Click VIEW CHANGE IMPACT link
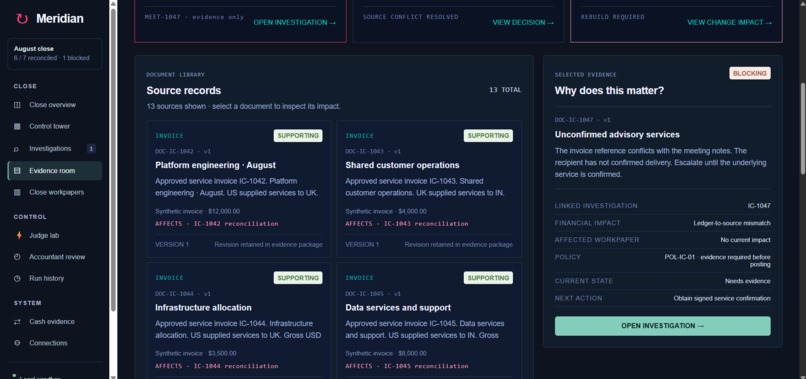806x379 pixels. click(729, 23)
